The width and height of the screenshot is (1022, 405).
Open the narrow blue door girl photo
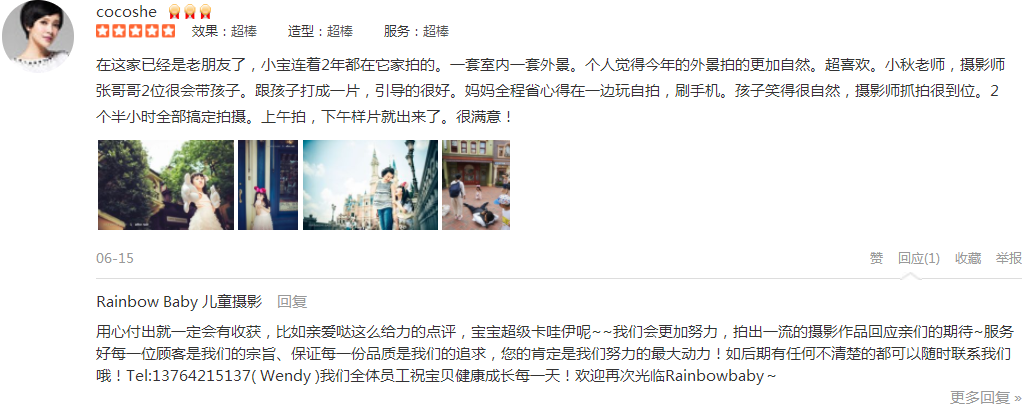coord(268,185)
